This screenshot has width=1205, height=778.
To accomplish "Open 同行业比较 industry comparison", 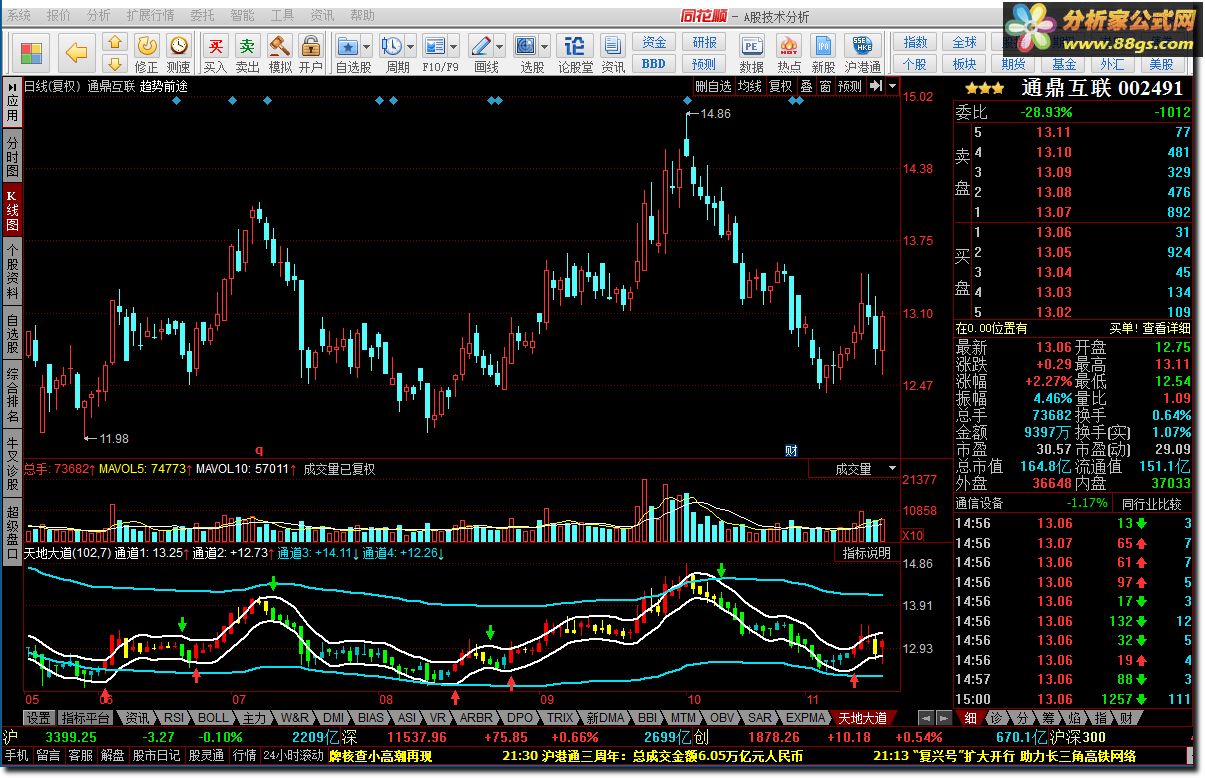I will click(1152, 503).
